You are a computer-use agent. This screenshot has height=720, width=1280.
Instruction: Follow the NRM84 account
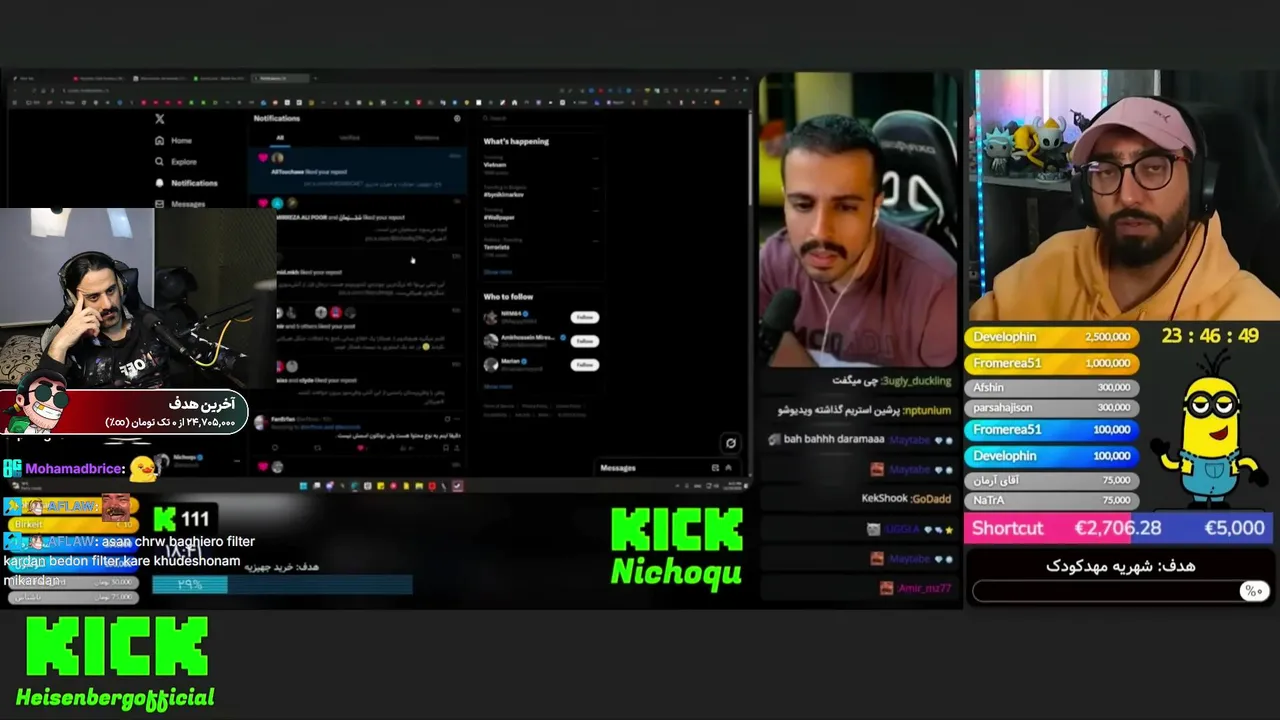585,317
